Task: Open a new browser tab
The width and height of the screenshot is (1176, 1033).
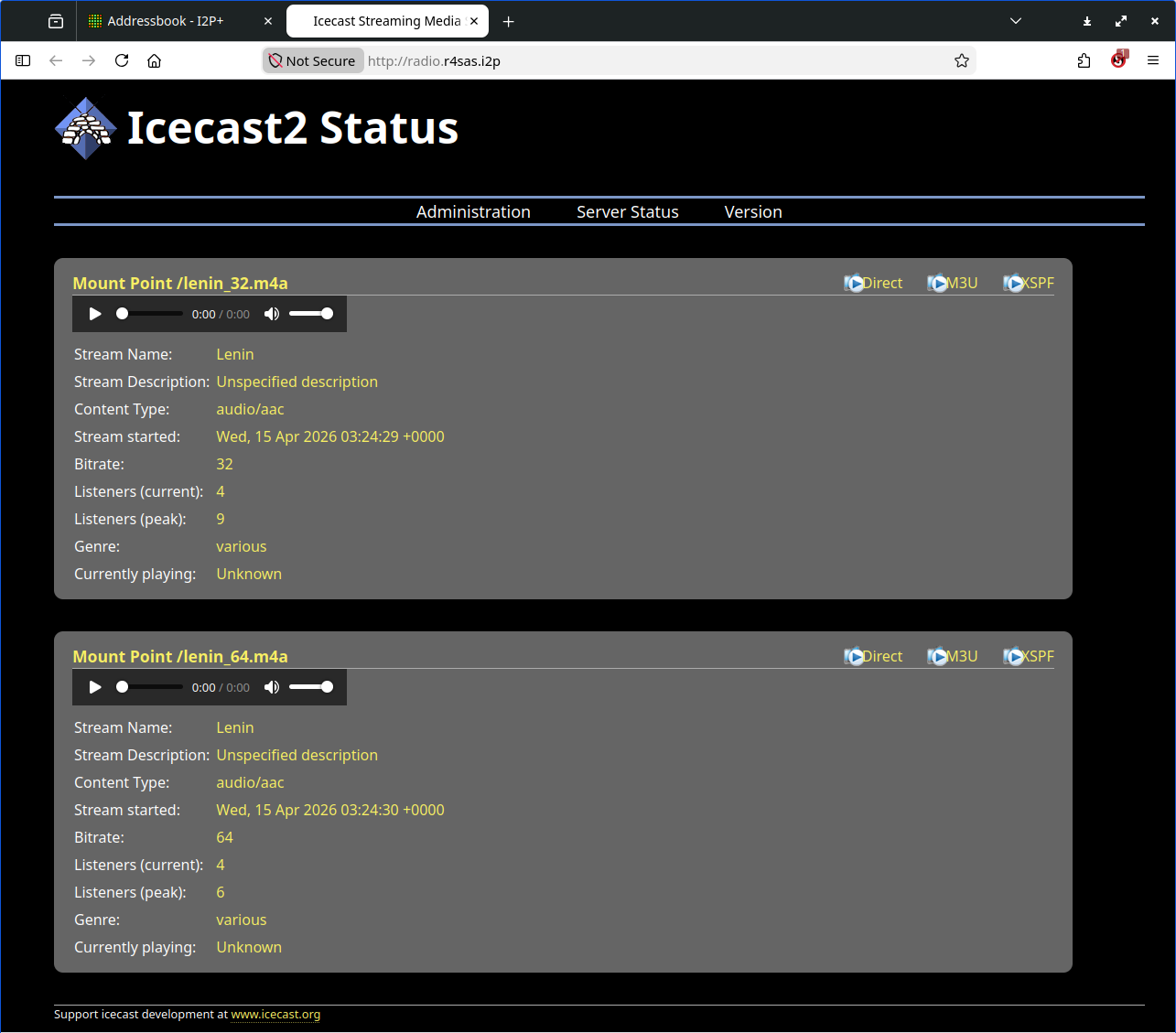Action: point(509,21)
